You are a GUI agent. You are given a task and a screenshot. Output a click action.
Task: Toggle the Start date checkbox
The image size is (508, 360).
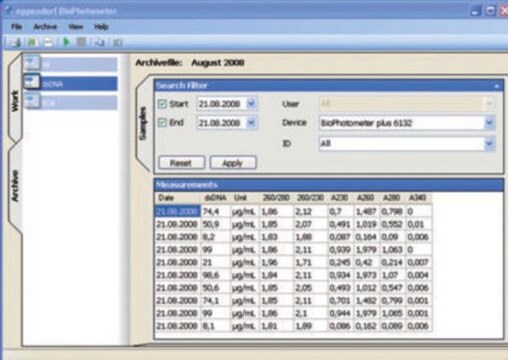[x=162, y=104]
